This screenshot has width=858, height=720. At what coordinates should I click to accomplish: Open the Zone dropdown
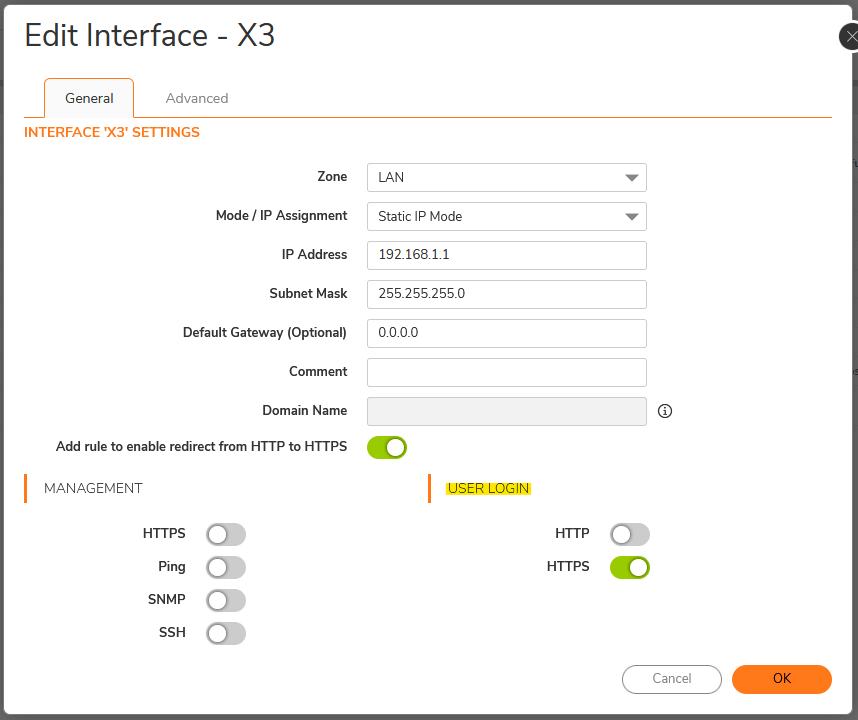[506, 178]
